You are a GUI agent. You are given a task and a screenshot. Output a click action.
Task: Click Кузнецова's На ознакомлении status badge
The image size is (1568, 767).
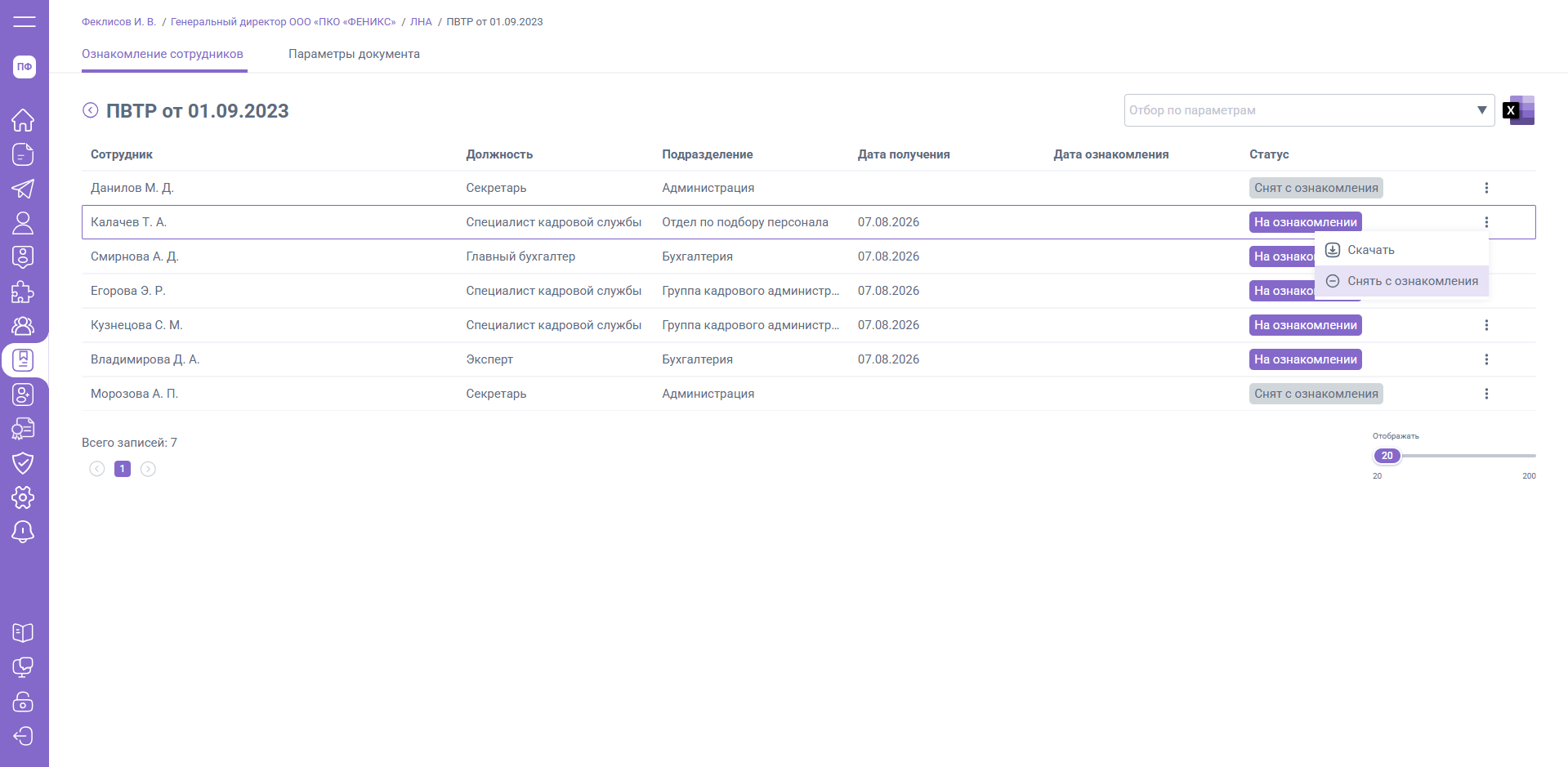1306,325
